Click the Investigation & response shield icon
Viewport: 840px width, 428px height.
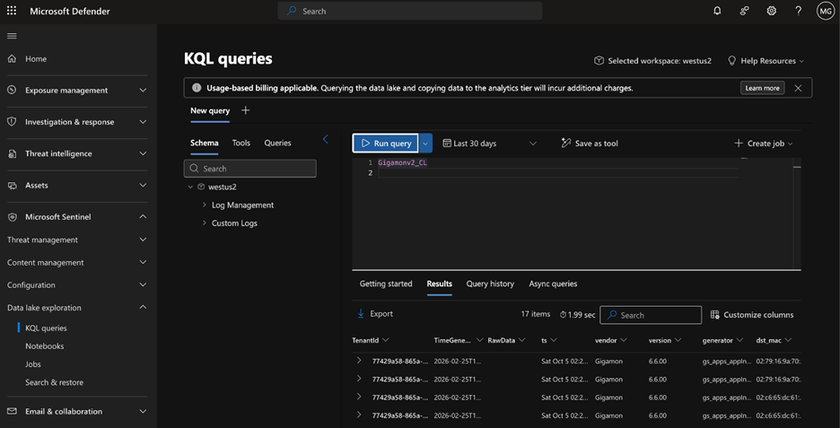pos(12,122)
